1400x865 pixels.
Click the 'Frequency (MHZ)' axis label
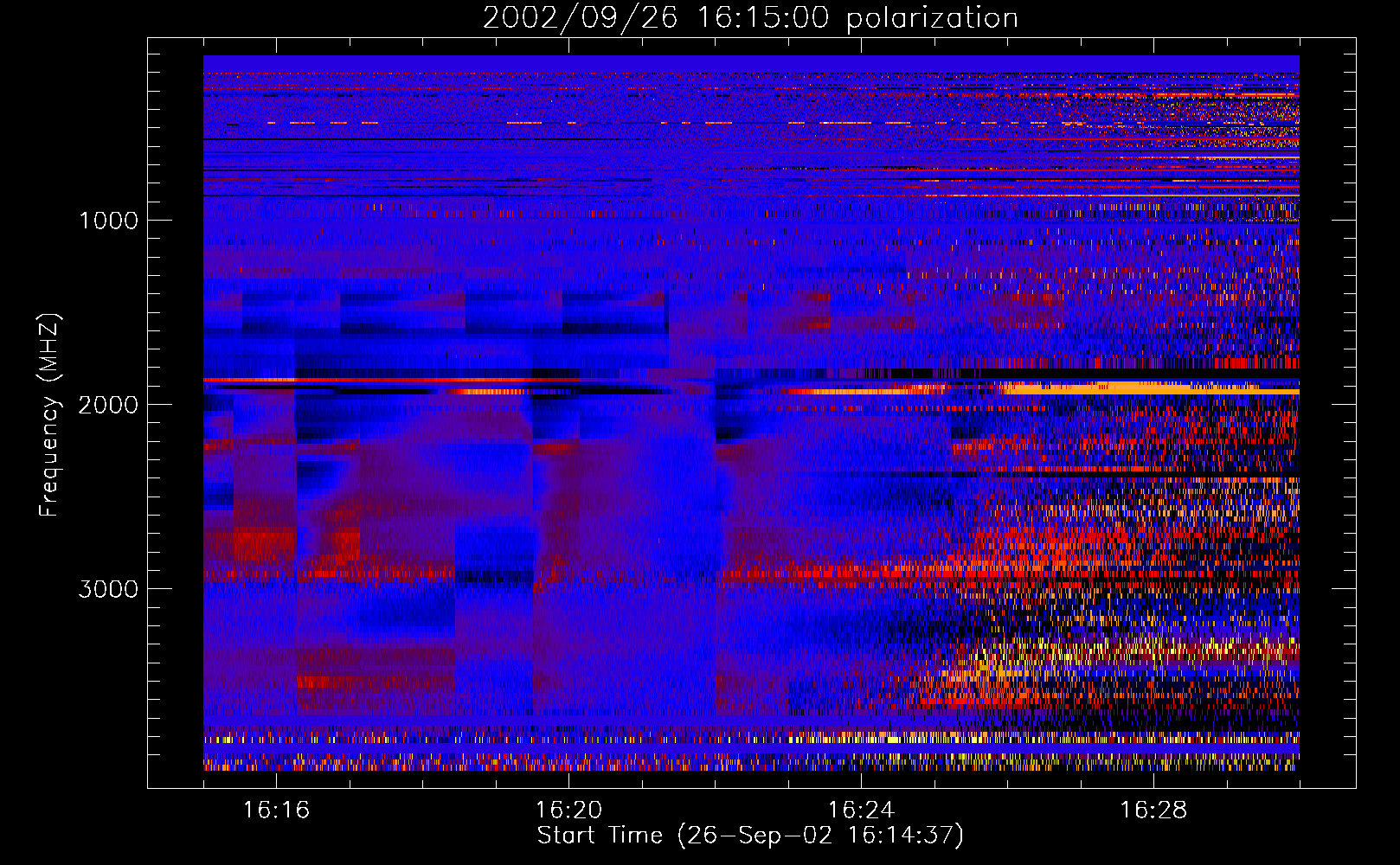point(48,415)
